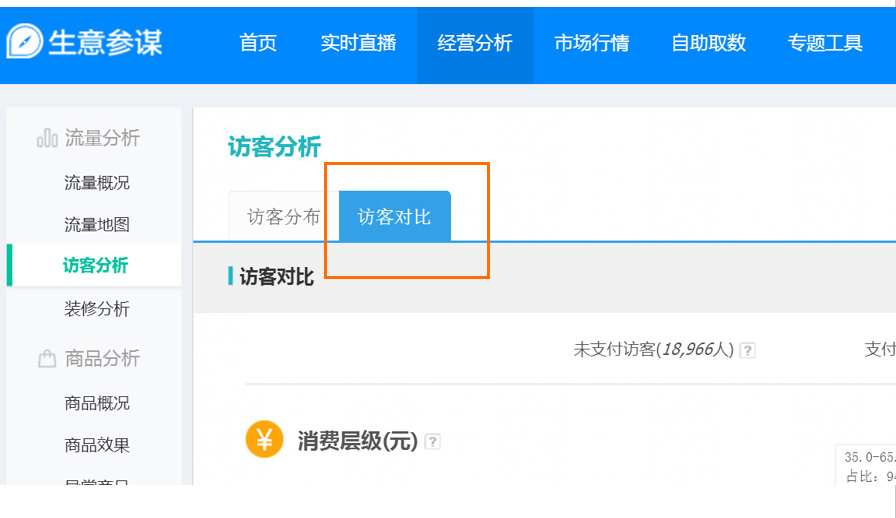Open help icon beside 未支付访客

coord(747,350)
